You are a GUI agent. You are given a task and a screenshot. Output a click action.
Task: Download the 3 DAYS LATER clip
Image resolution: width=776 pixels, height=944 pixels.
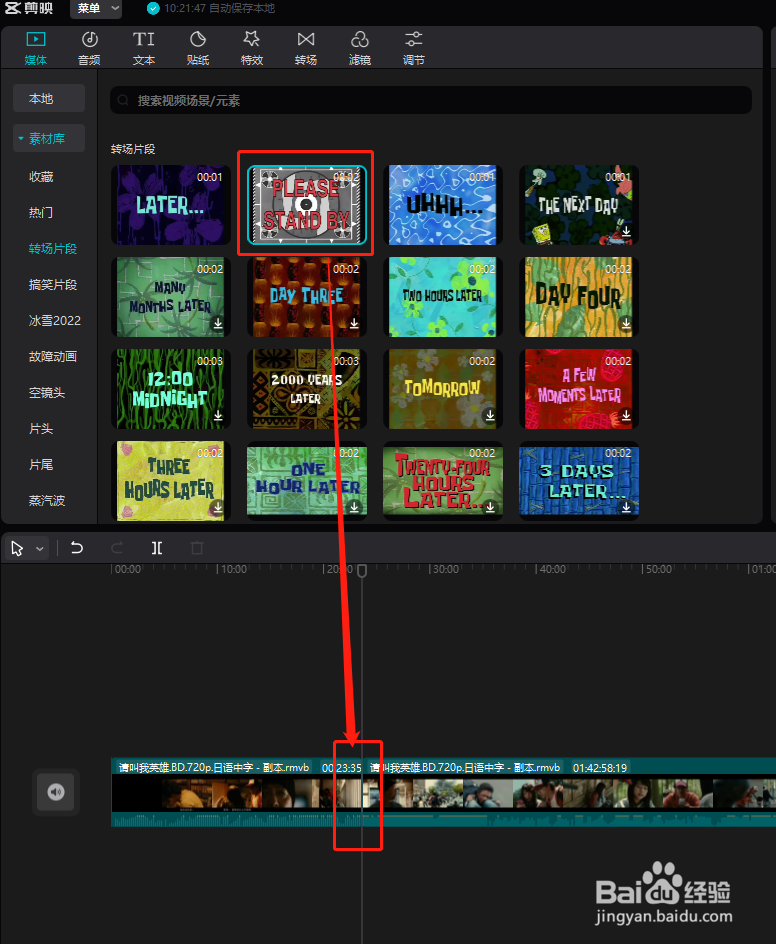pos(626,508)
